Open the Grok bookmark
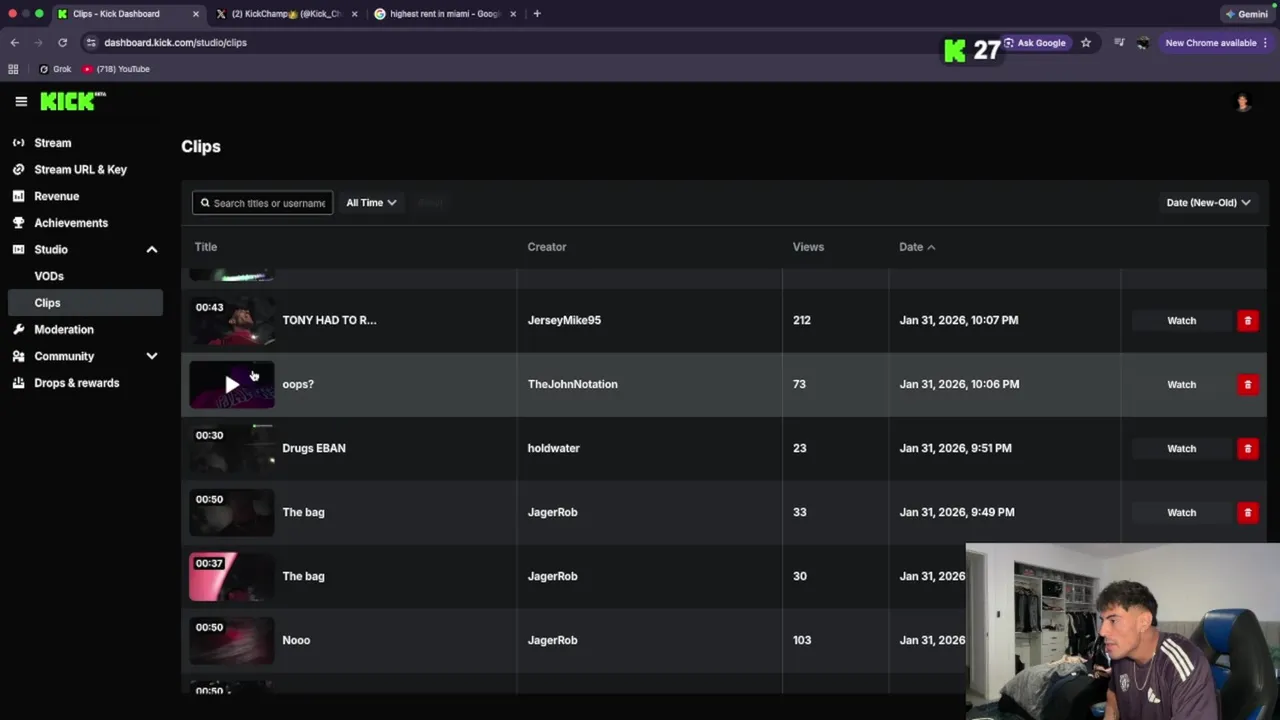 55,69
